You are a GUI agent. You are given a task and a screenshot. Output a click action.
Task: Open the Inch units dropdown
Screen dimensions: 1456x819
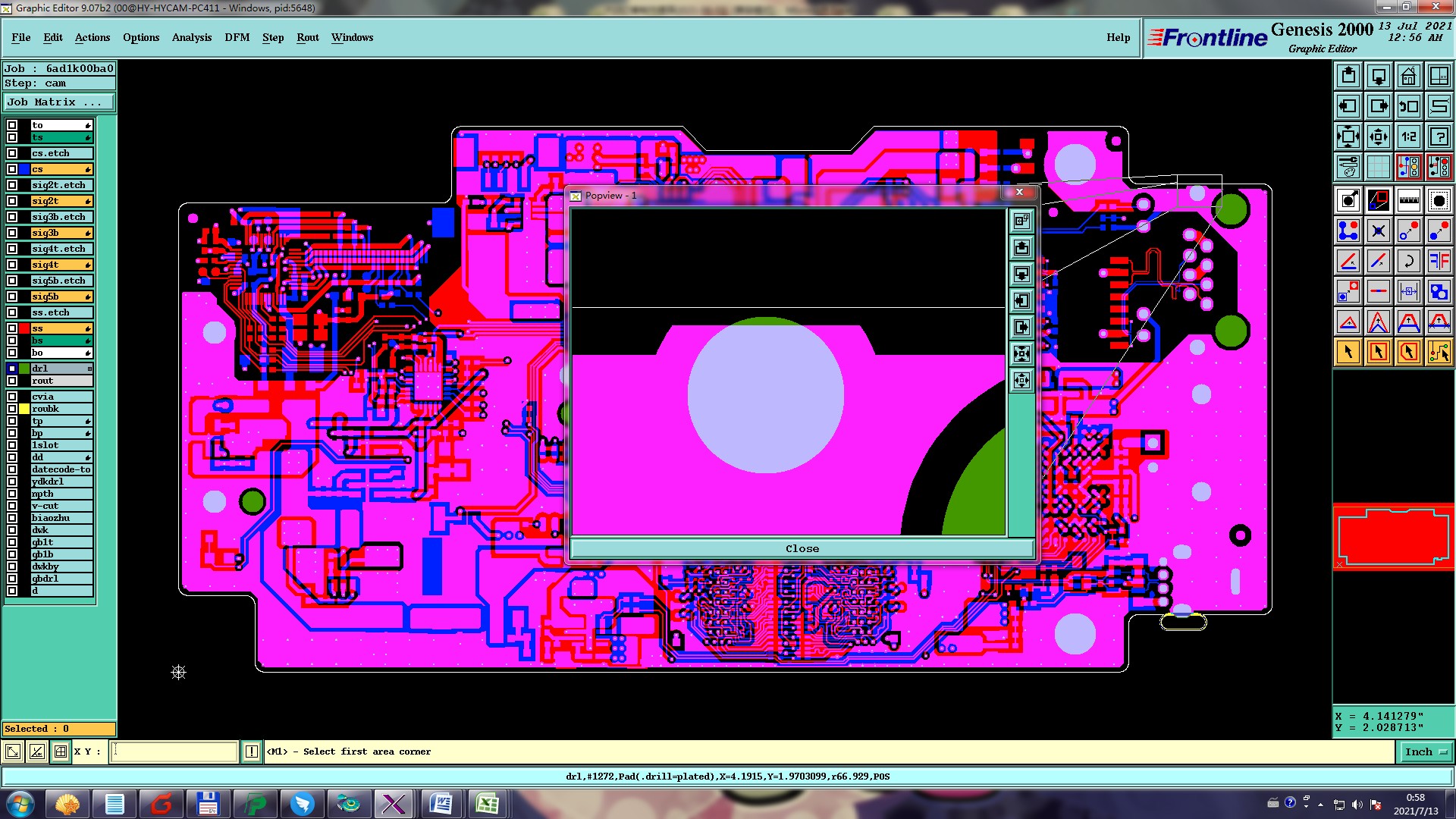point(1425,752)
